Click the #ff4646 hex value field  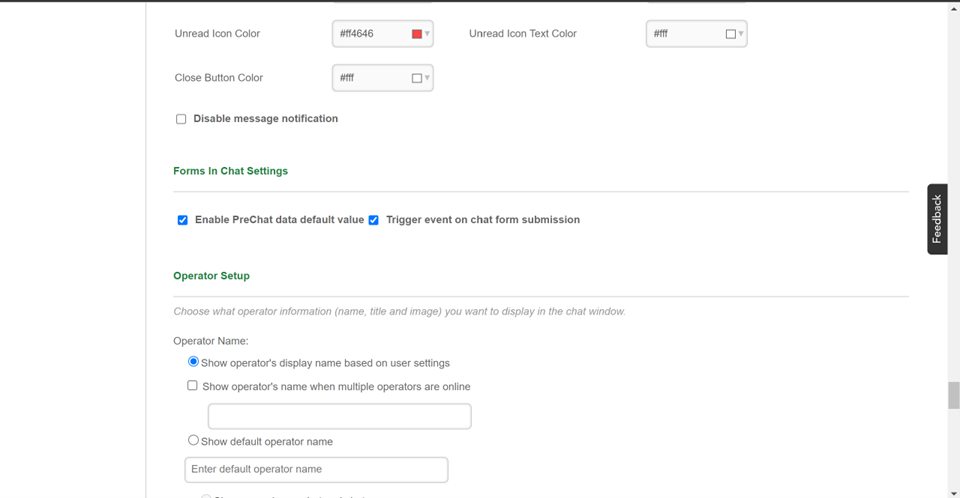(x=371, y=34)
